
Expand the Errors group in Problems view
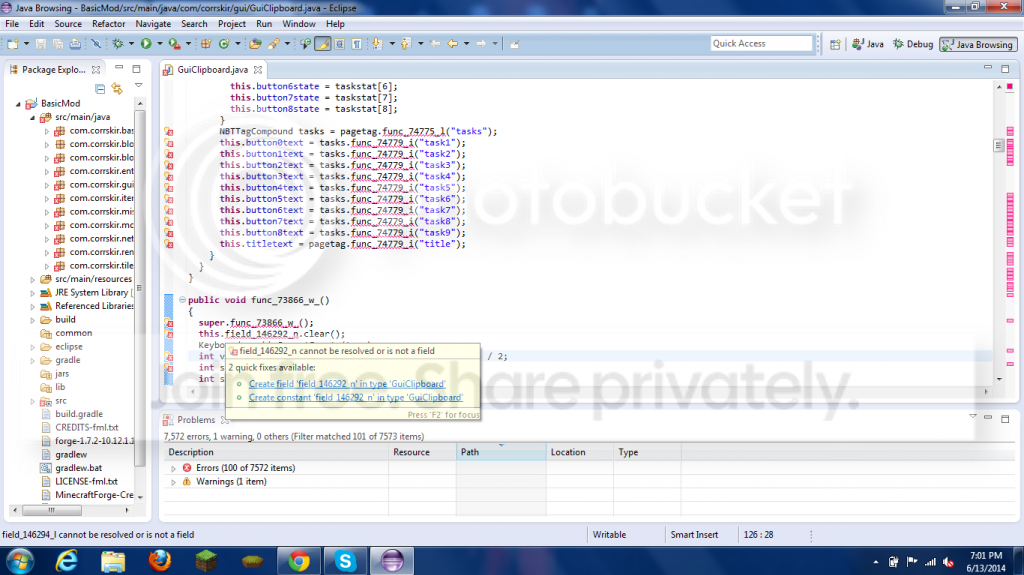point(175,468)
